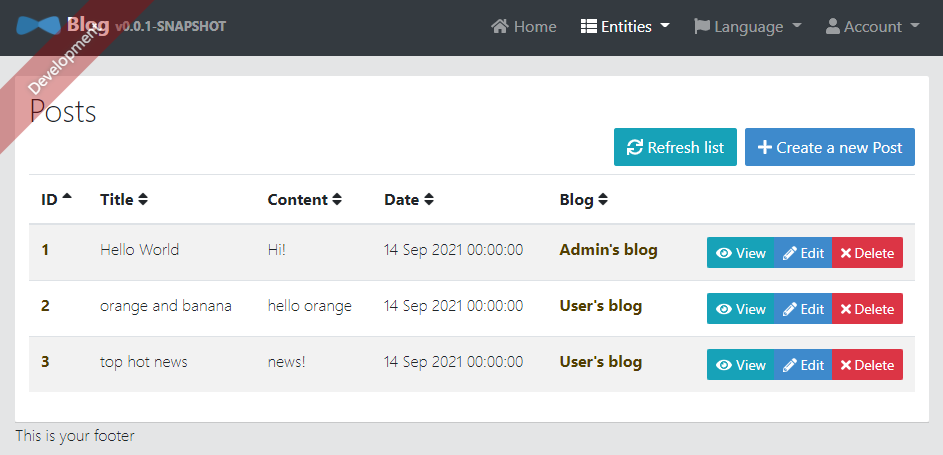
Task: Open the Admin's blog link
Action: pyautogui.click(x=608, y=249)
